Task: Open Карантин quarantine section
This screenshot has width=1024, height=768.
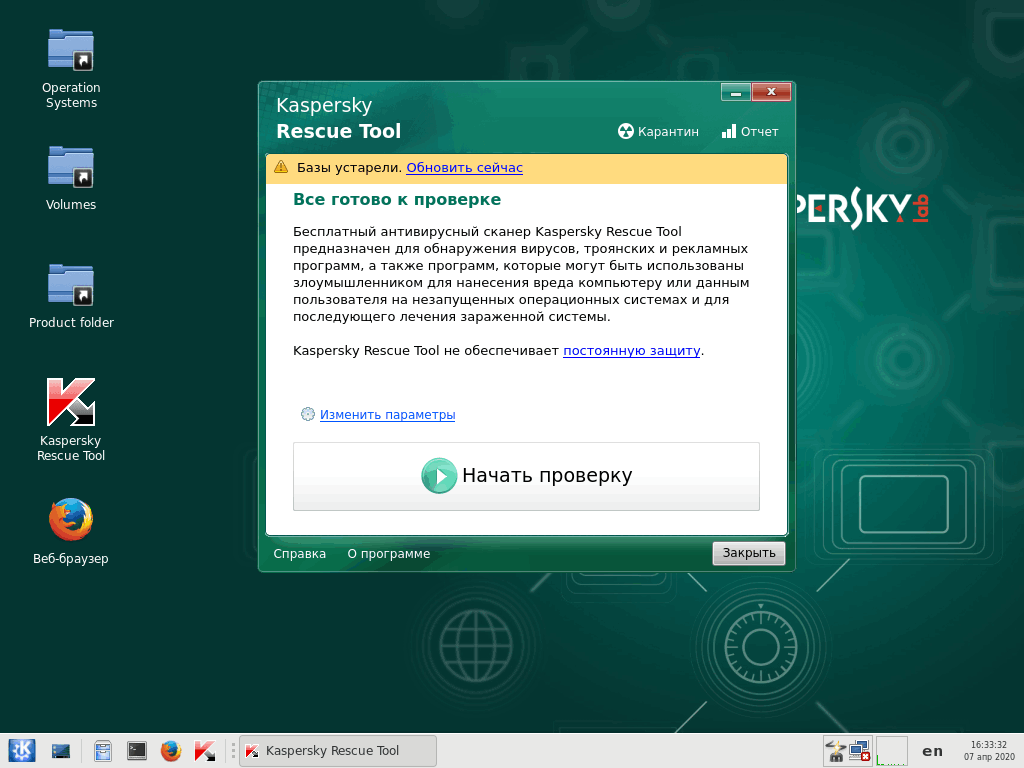Action: (x=658, y=131)
